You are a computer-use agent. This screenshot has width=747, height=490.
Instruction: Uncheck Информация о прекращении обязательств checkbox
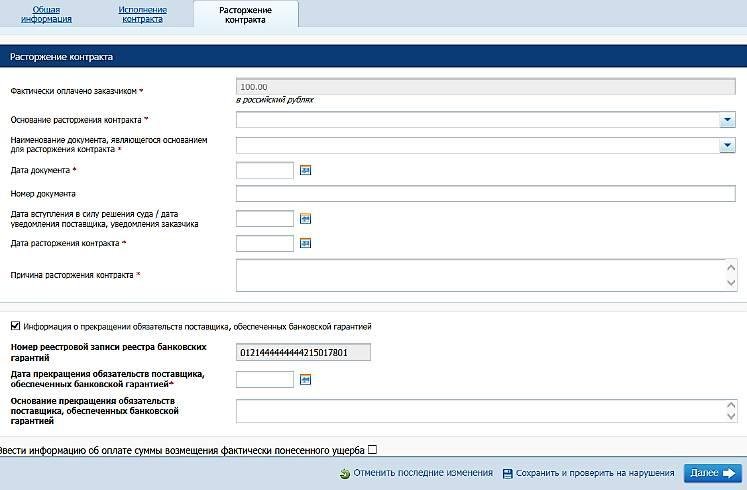tap(14, 326)
